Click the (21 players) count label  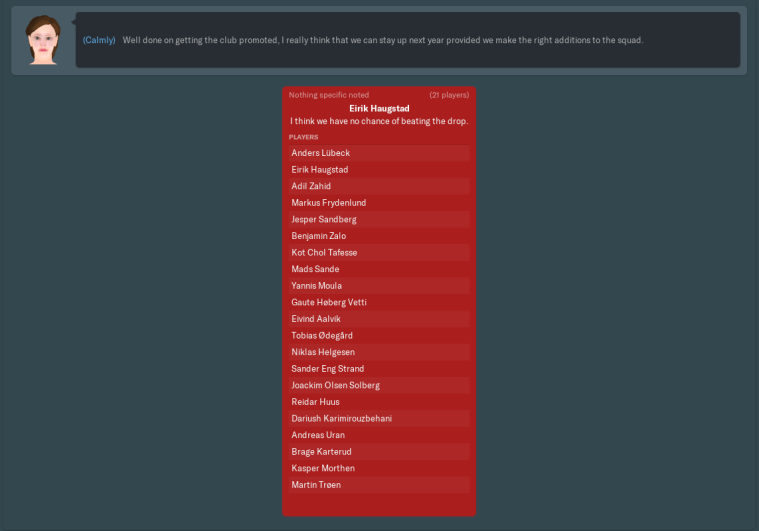click(x=449, y=95)
